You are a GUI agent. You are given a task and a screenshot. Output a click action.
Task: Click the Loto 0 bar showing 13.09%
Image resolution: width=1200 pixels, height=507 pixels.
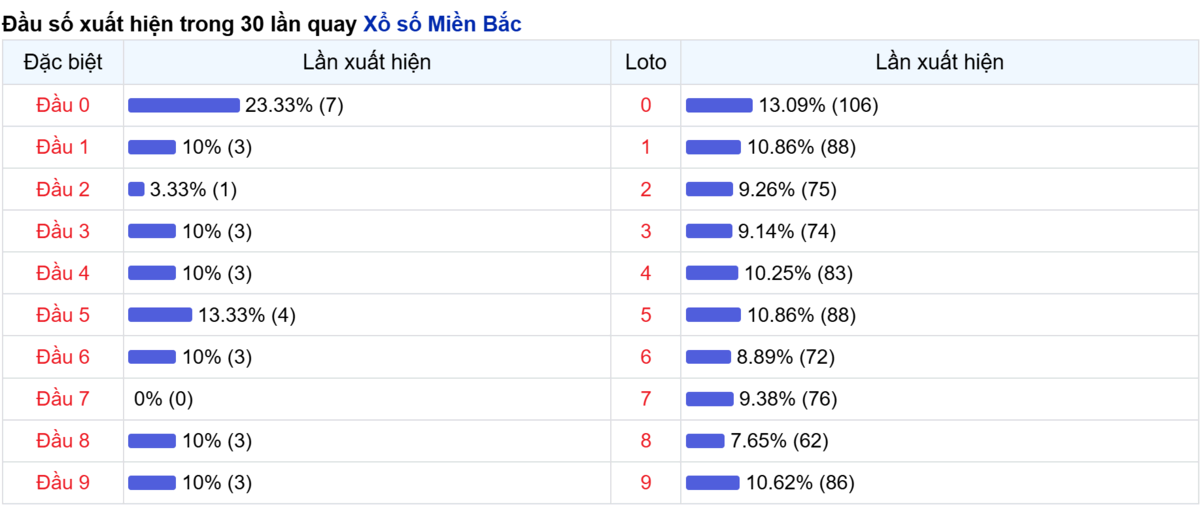[x=719, y=105]
